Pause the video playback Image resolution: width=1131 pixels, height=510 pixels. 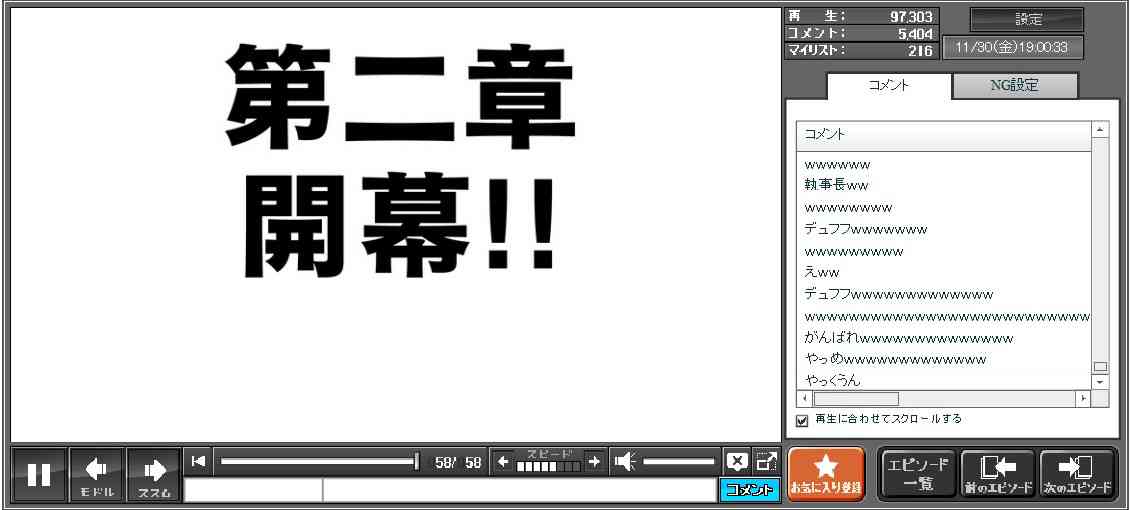39,475
